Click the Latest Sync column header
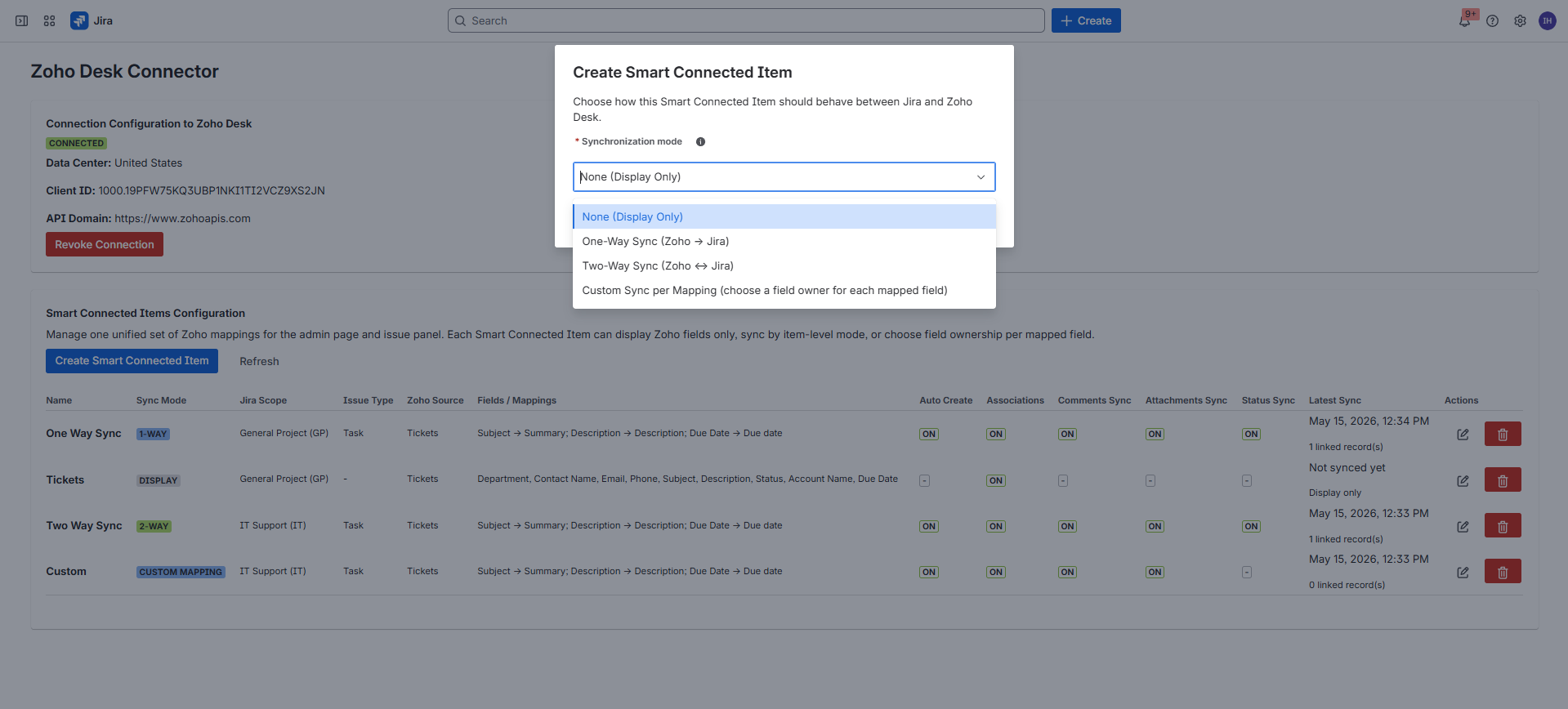Viewport: 1568px width, 709px height. pos(1334,400)
